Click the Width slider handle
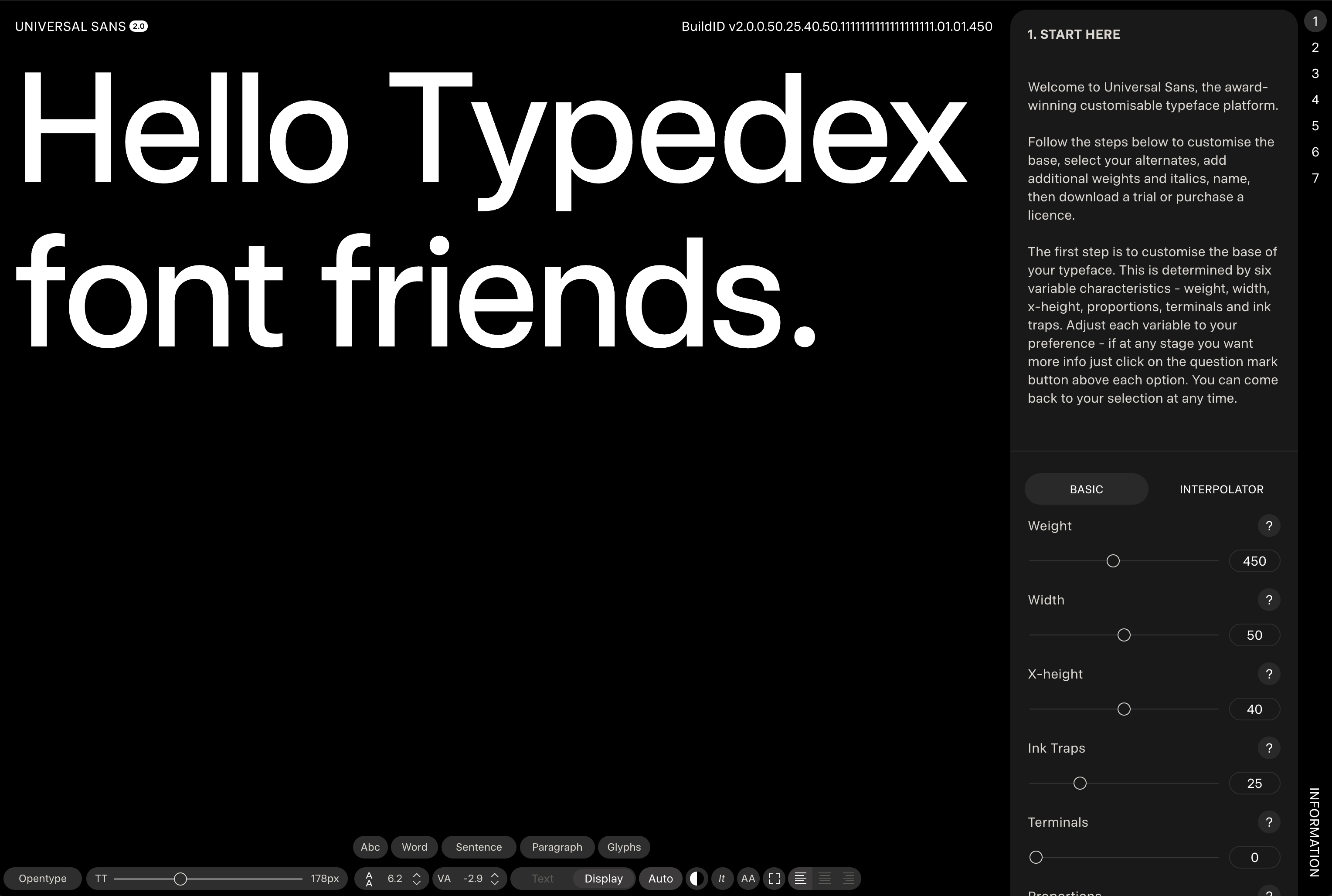Viewport: 1332px width, 896px height. (1123, 635)
